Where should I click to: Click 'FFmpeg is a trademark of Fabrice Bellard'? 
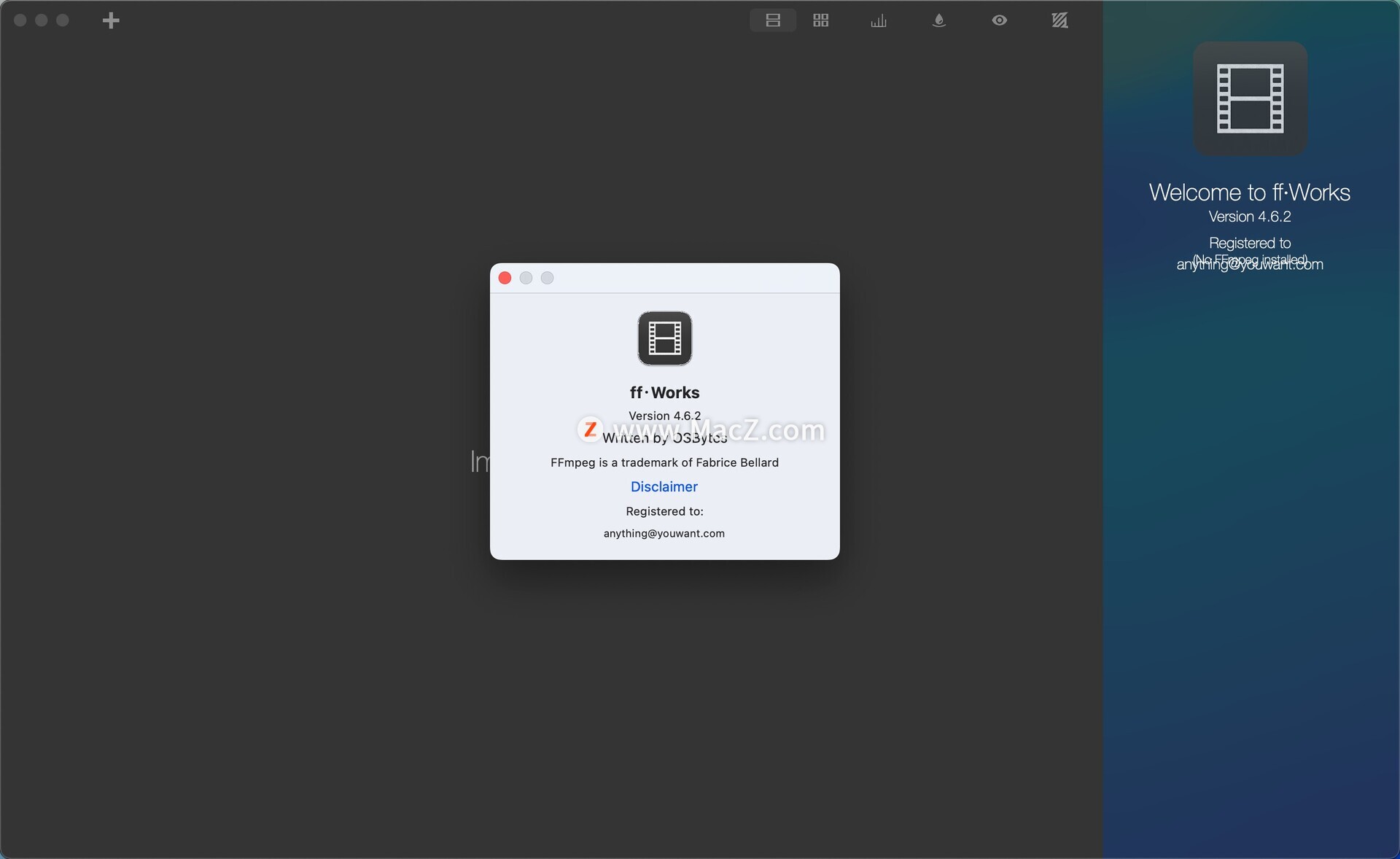point(665,462)
